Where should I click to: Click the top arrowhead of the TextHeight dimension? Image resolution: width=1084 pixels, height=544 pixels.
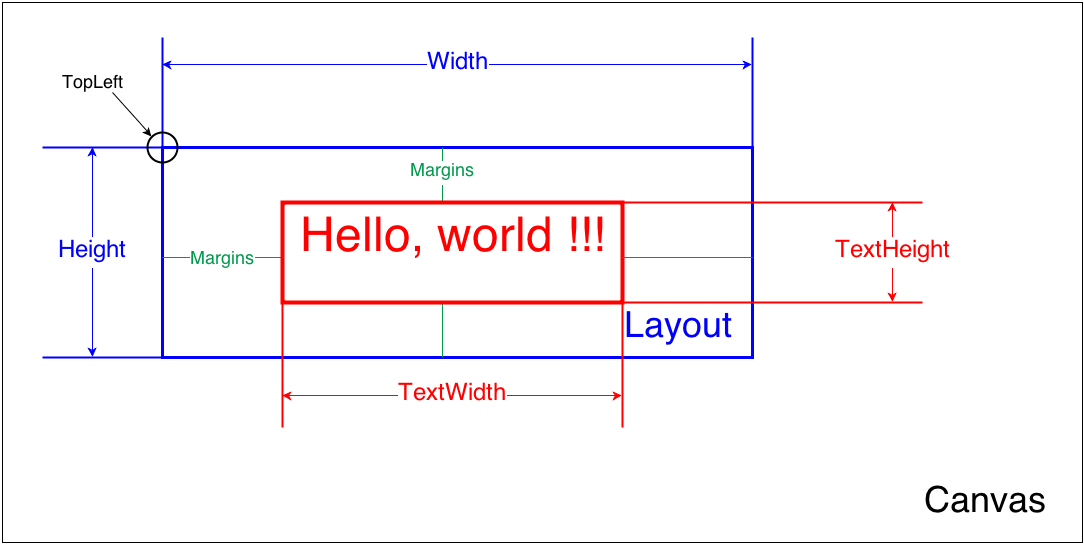[892, 208]
